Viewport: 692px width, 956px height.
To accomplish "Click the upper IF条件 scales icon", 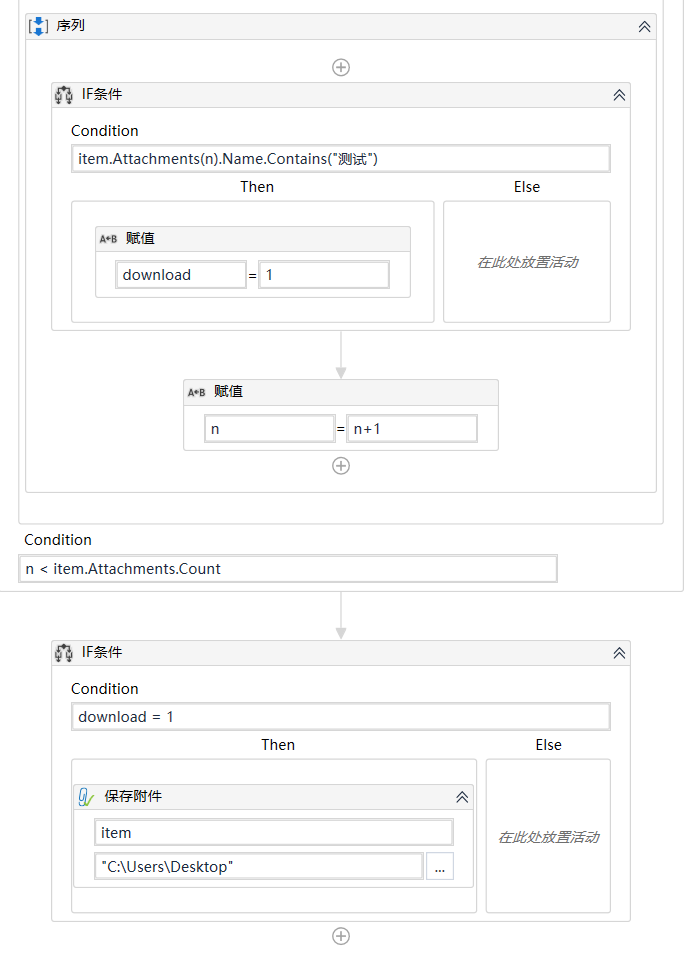I will point(63,95).
